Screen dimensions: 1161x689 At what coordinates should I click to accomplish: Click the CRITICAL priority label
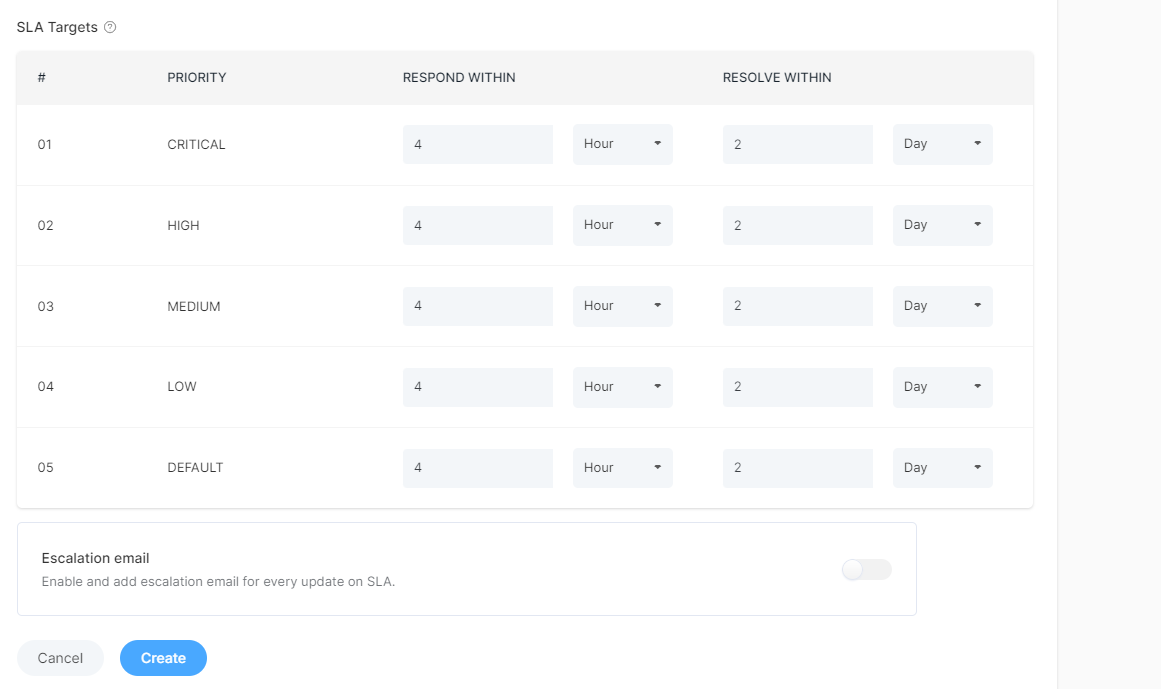click(x=196, y=144)
